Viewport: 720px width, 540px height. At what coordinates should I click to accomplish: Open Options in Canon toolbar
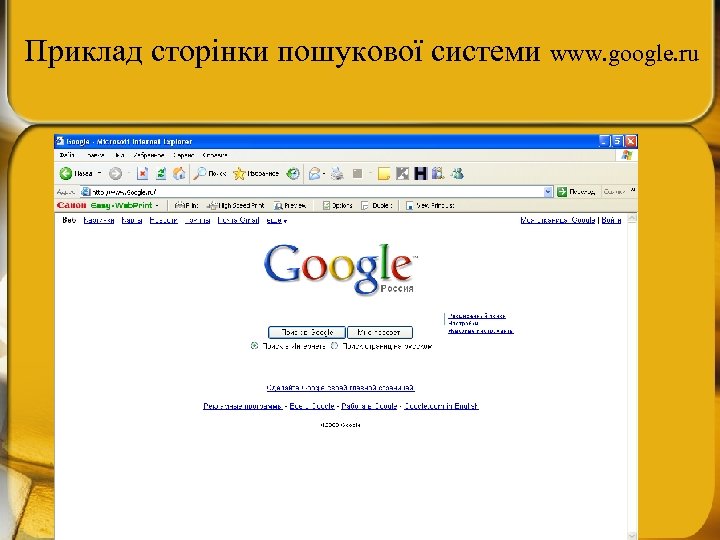[338, 206]
